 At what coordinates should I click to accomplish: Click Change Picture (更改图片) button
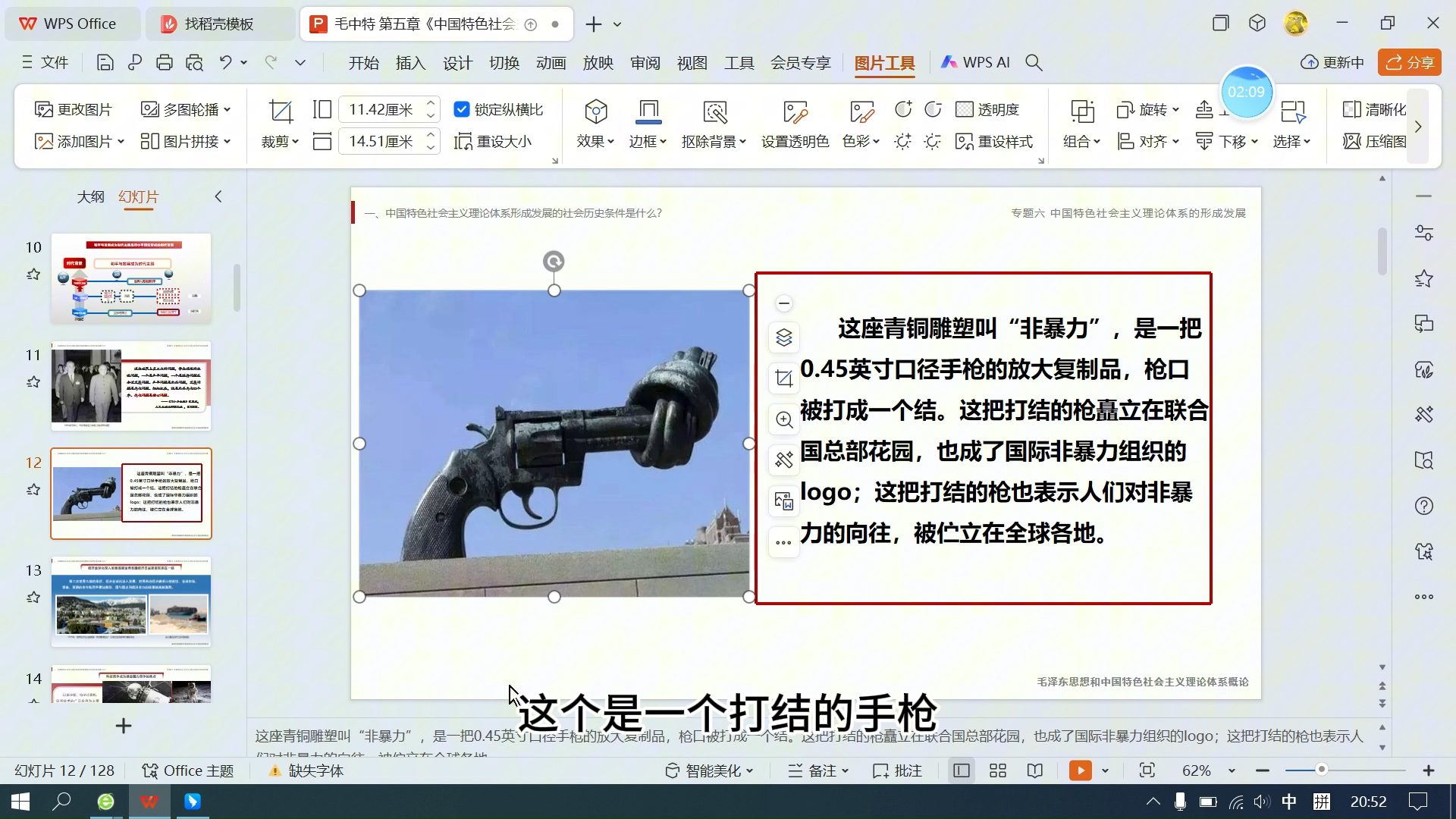(74, 110)
